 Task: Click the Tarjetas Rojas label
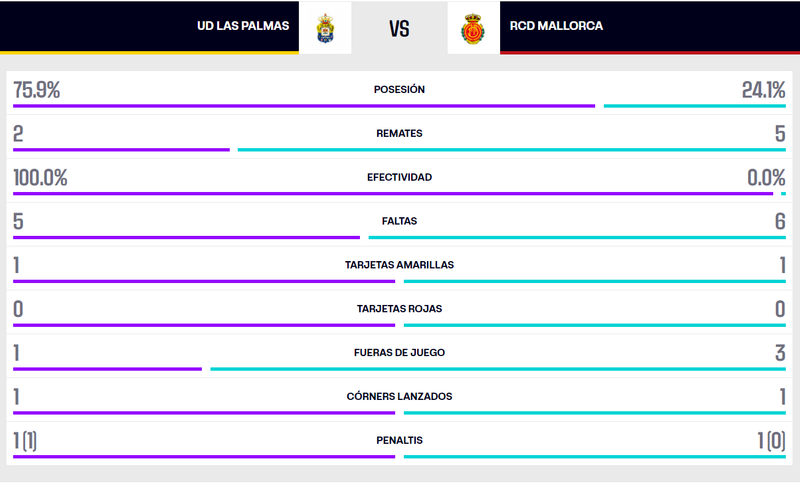click(399, 308)
